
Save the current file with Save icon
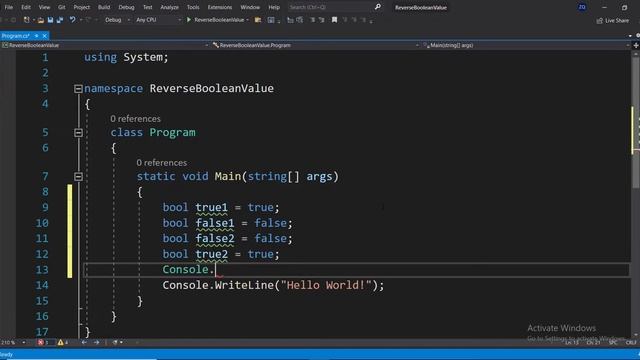pos(50,20)
